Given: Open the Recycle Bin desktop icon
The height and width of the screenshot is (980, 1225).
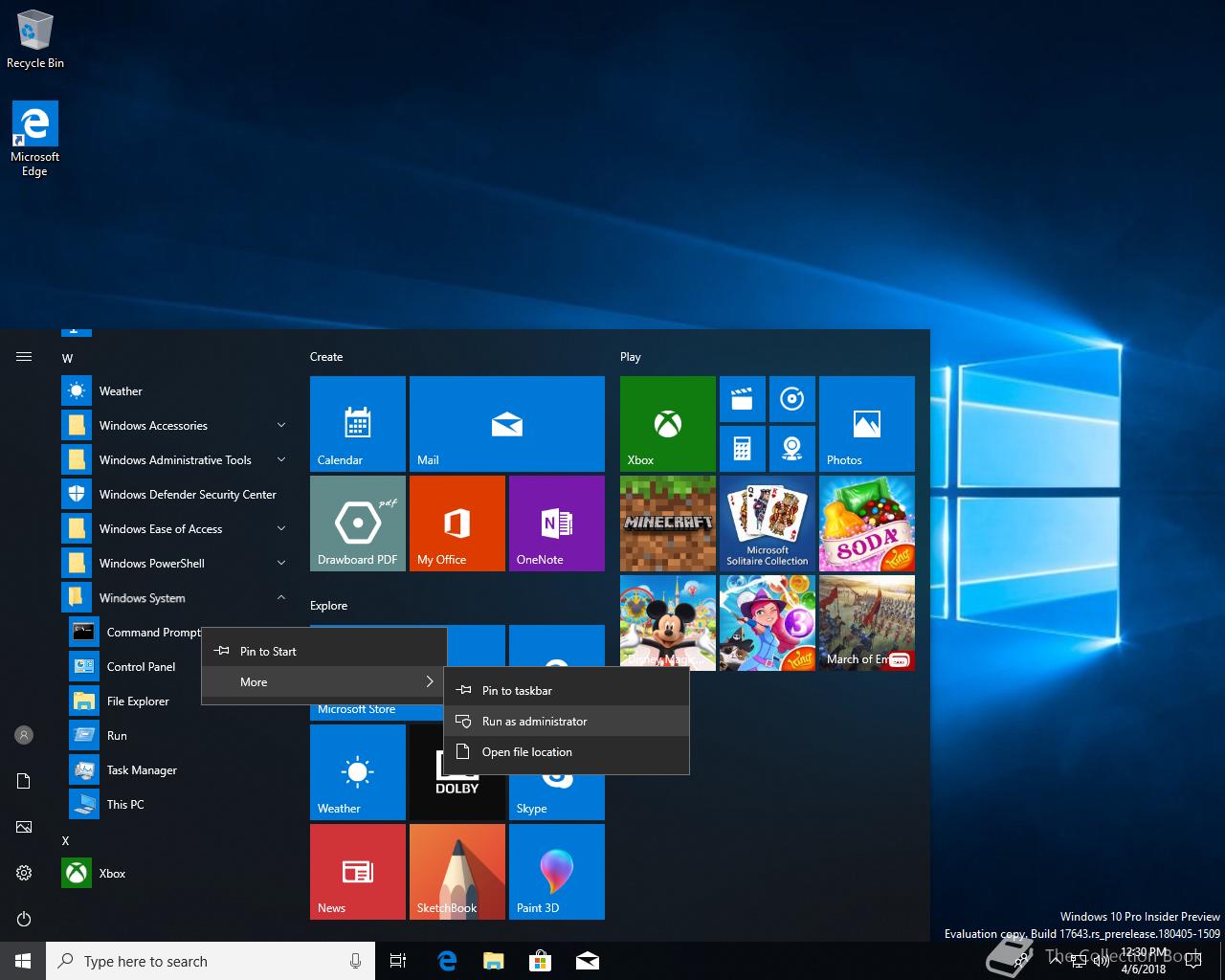Looking at the screenshot, I should pyautogui.click(x=34, y=38).
